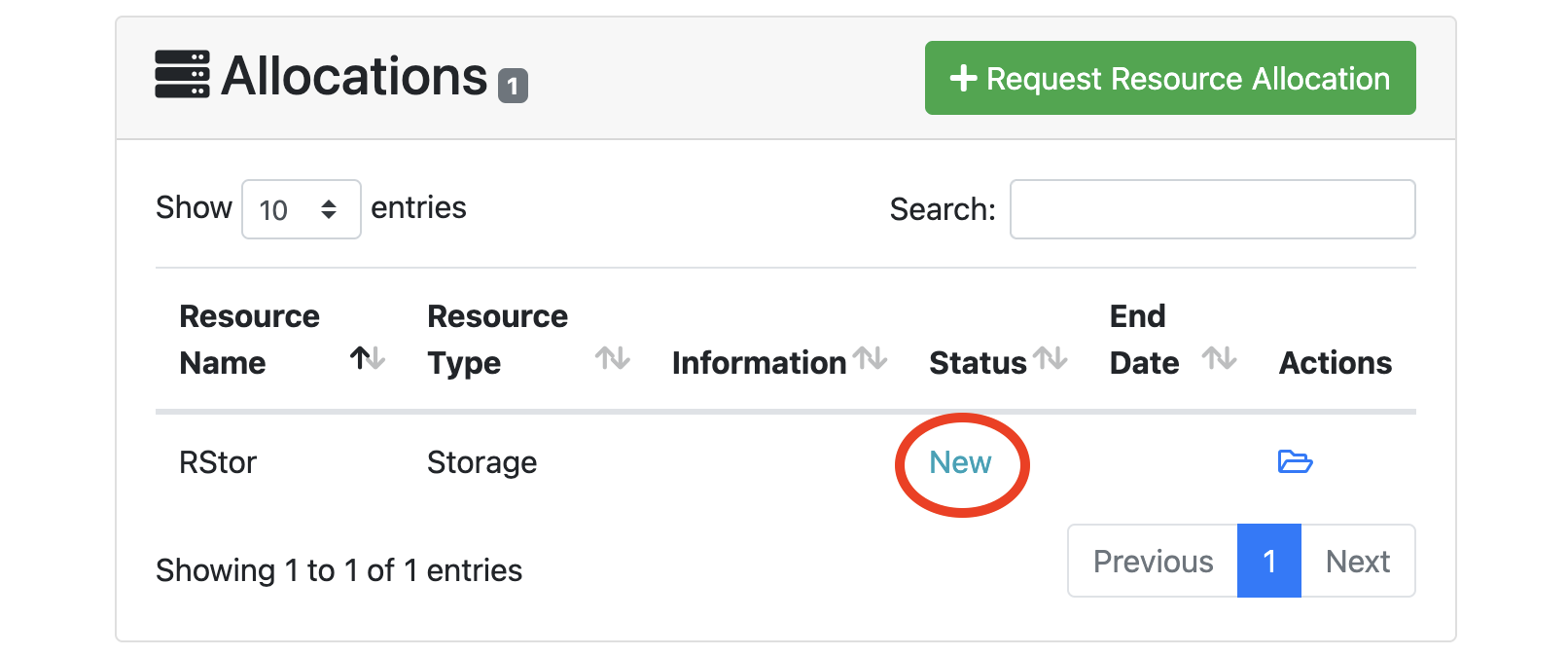Select the New status link

coord(960,463)
